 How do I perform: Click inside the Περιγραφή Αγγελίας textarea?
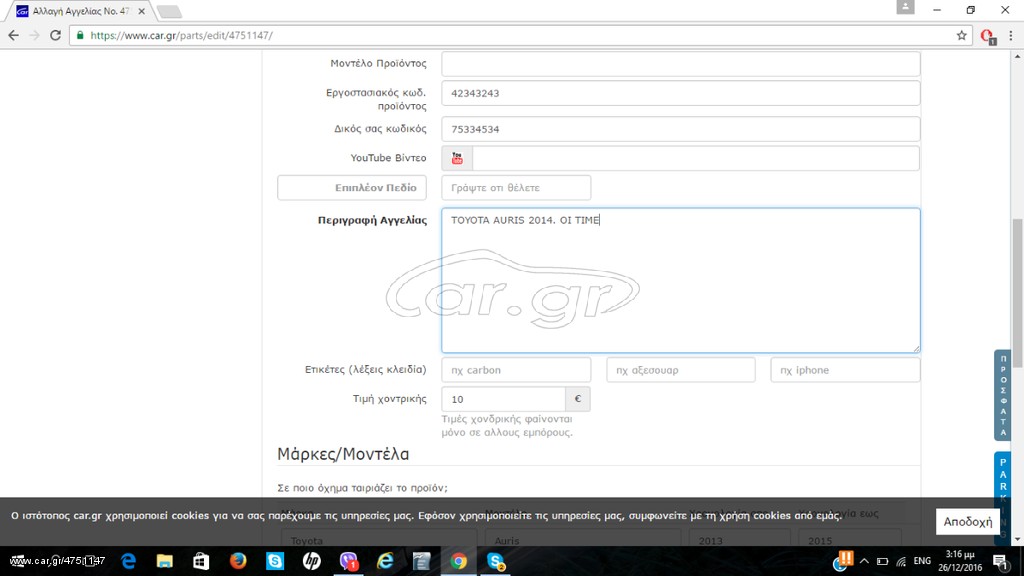(680, 281)
